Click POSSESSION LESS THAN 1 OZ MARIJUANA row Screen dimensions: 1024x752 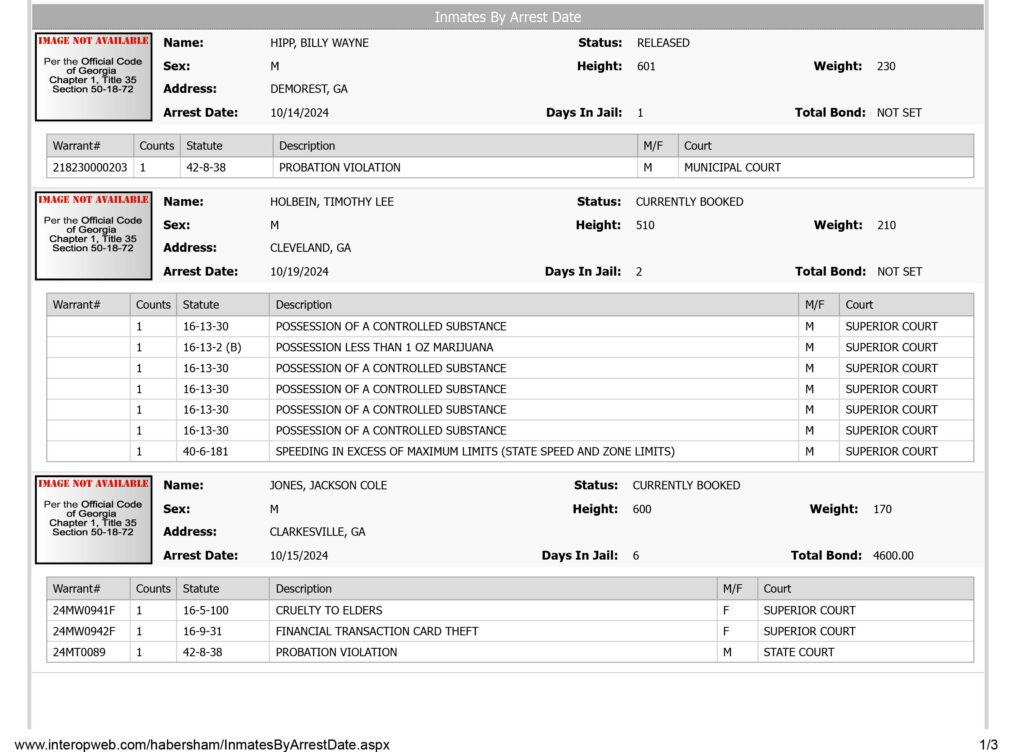510,347
